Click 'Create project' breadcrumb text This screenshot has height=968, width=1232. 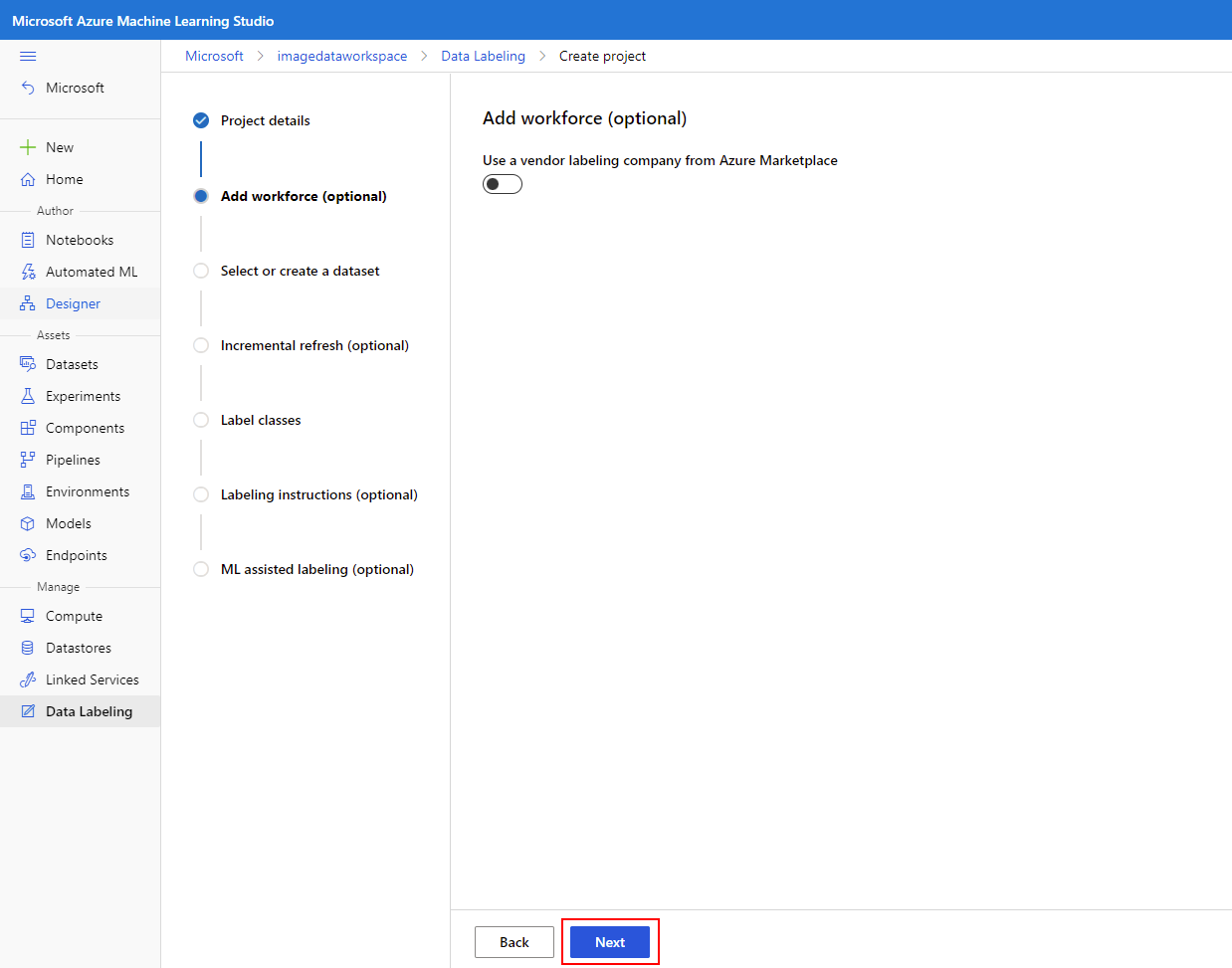pos(602,56)
